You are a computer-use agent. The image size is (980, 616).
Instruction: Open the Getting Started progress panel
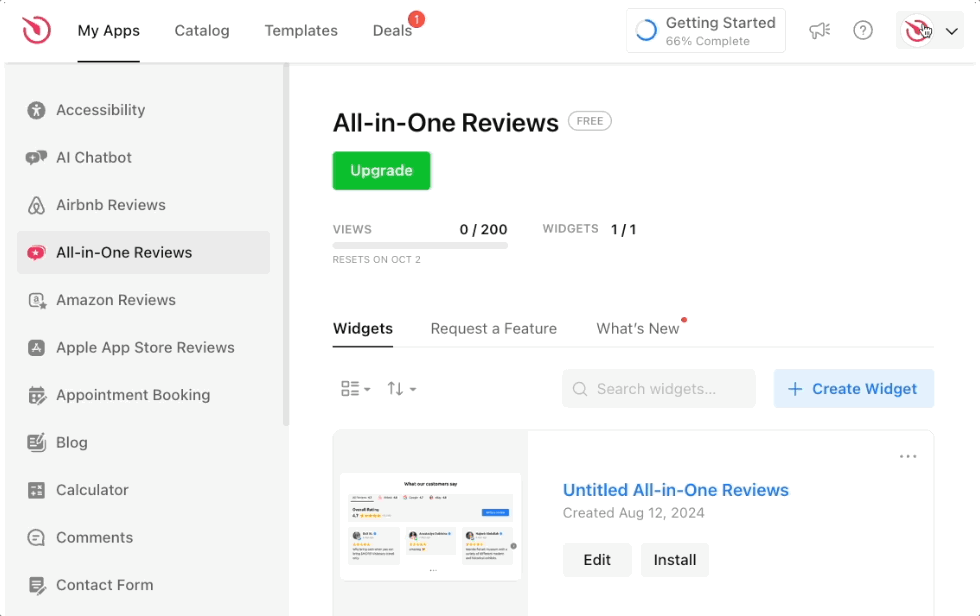coord(706,31)
